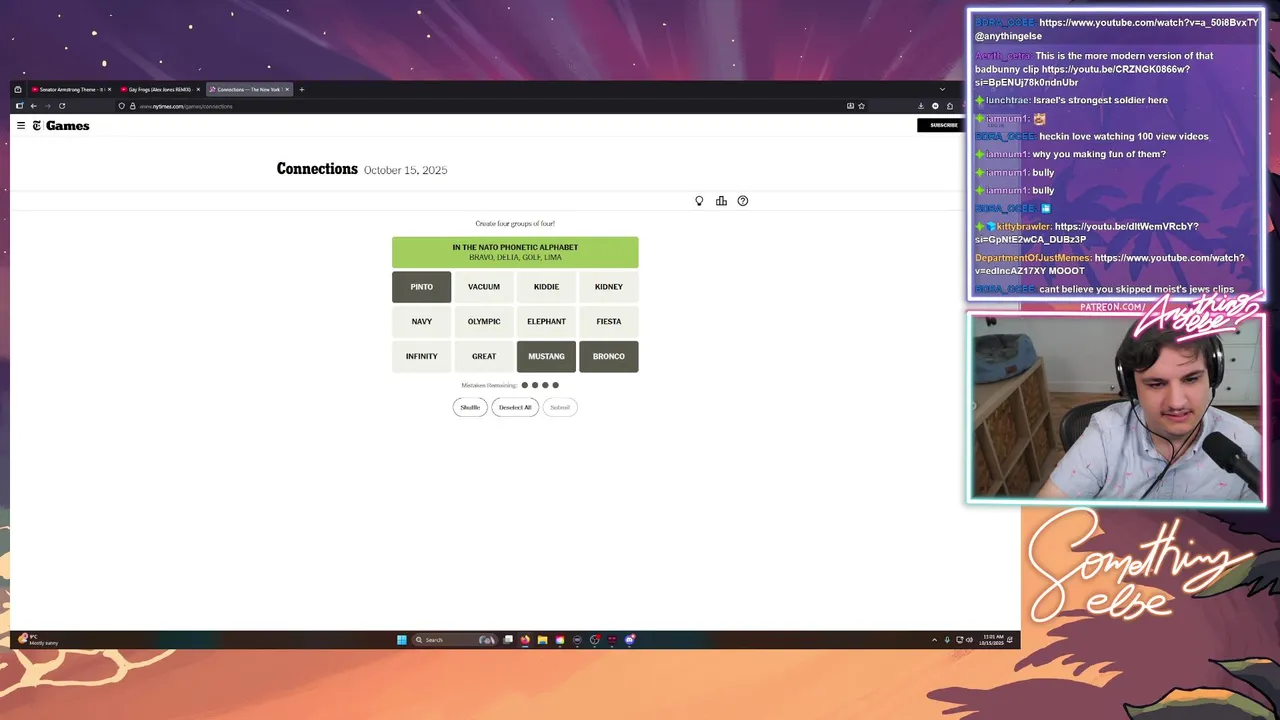Select the INFINITY tile
Screen dimensions: 1280x720
pyautogui.click(x=421, y=356)
